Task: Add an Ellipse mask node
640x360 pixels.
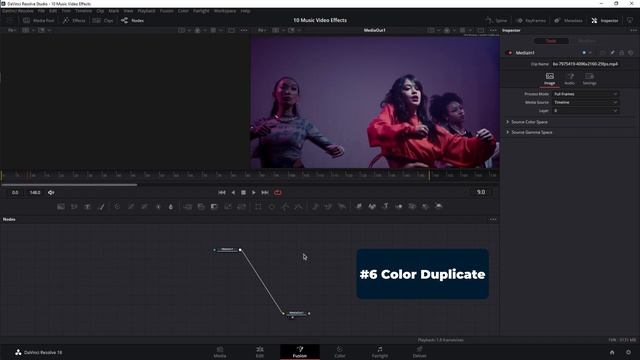Action: coord(272,207)
